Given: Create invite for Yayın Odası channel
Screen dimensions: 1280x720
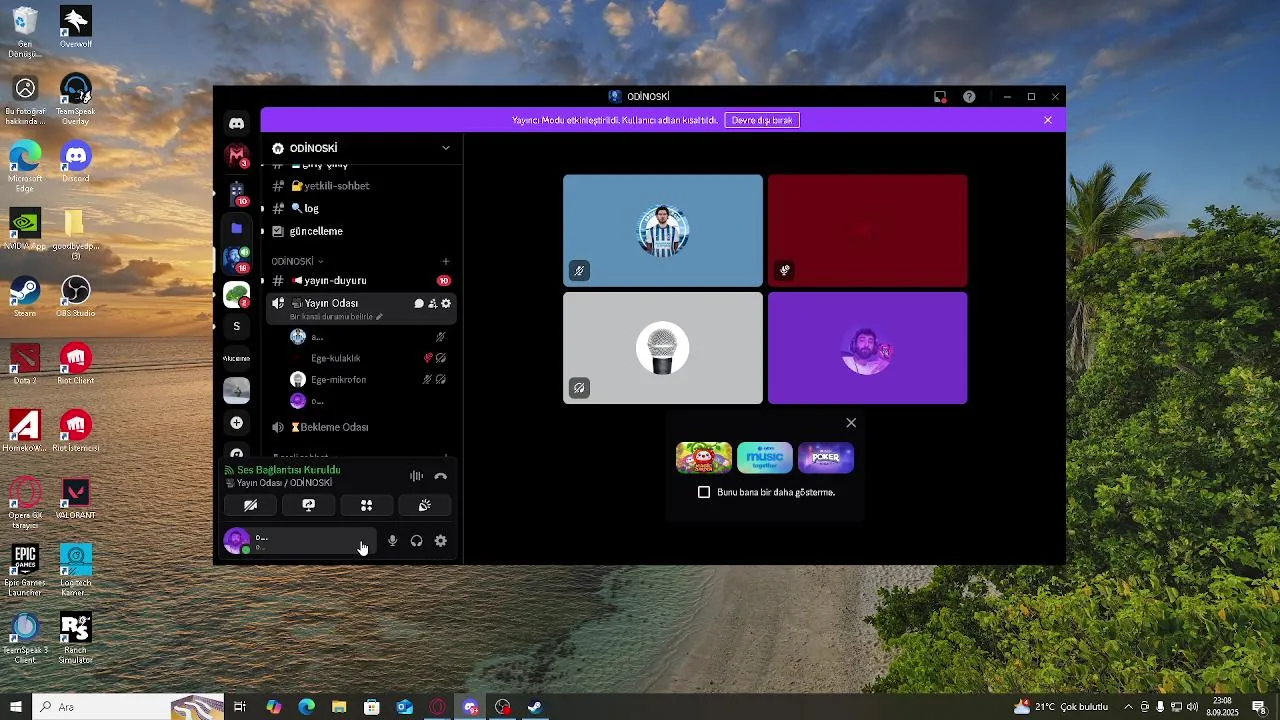Looking at the screenshot, I should 432,303.
